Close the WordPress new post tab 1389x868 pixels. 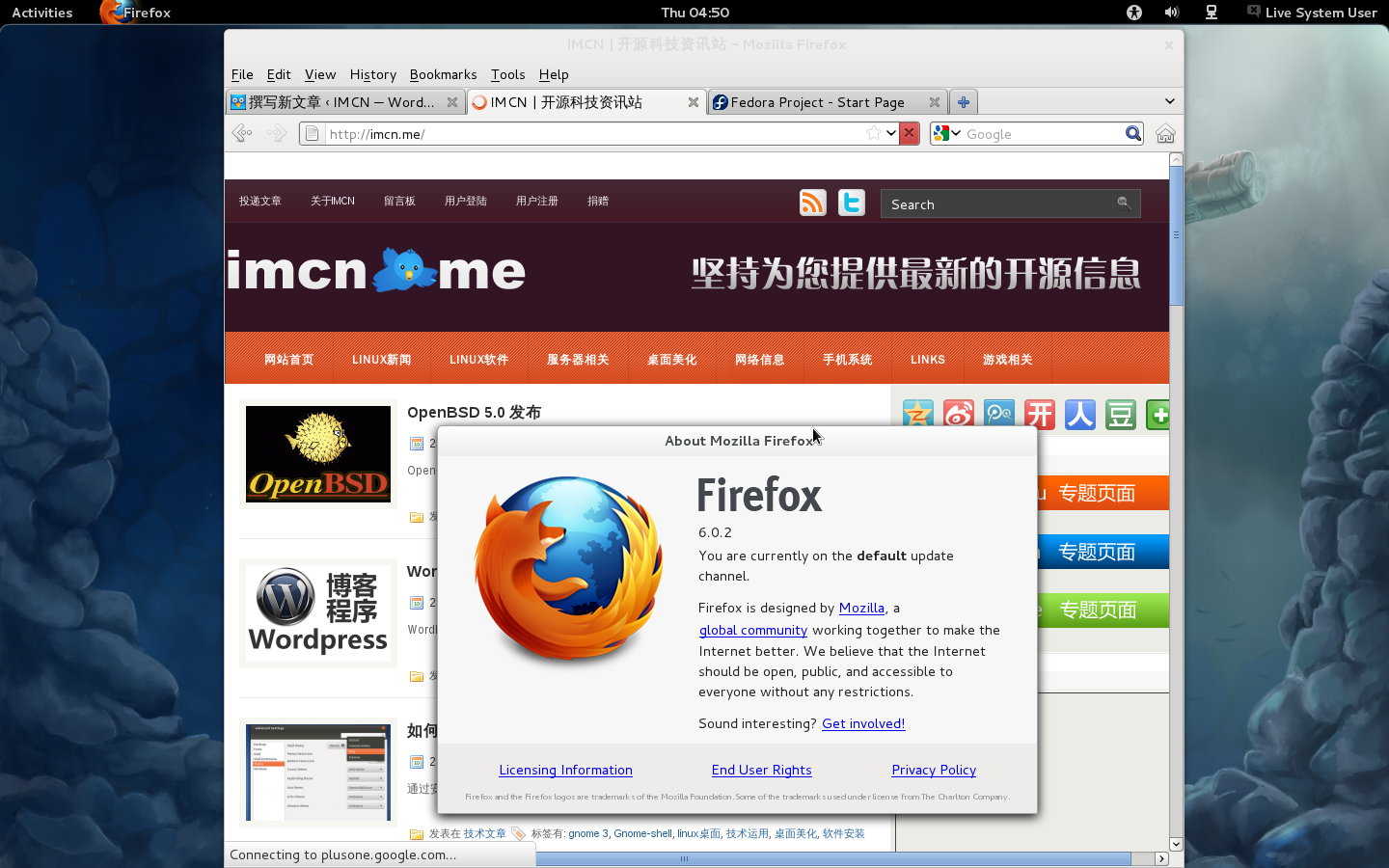pyautogui.click(x=452, y=101)
